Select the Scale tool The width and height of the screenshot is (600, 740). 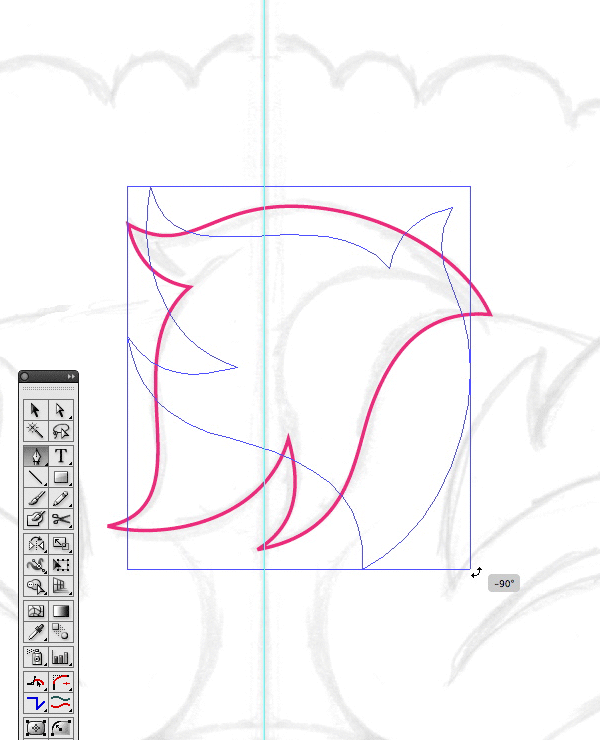[x=61, y=544]
